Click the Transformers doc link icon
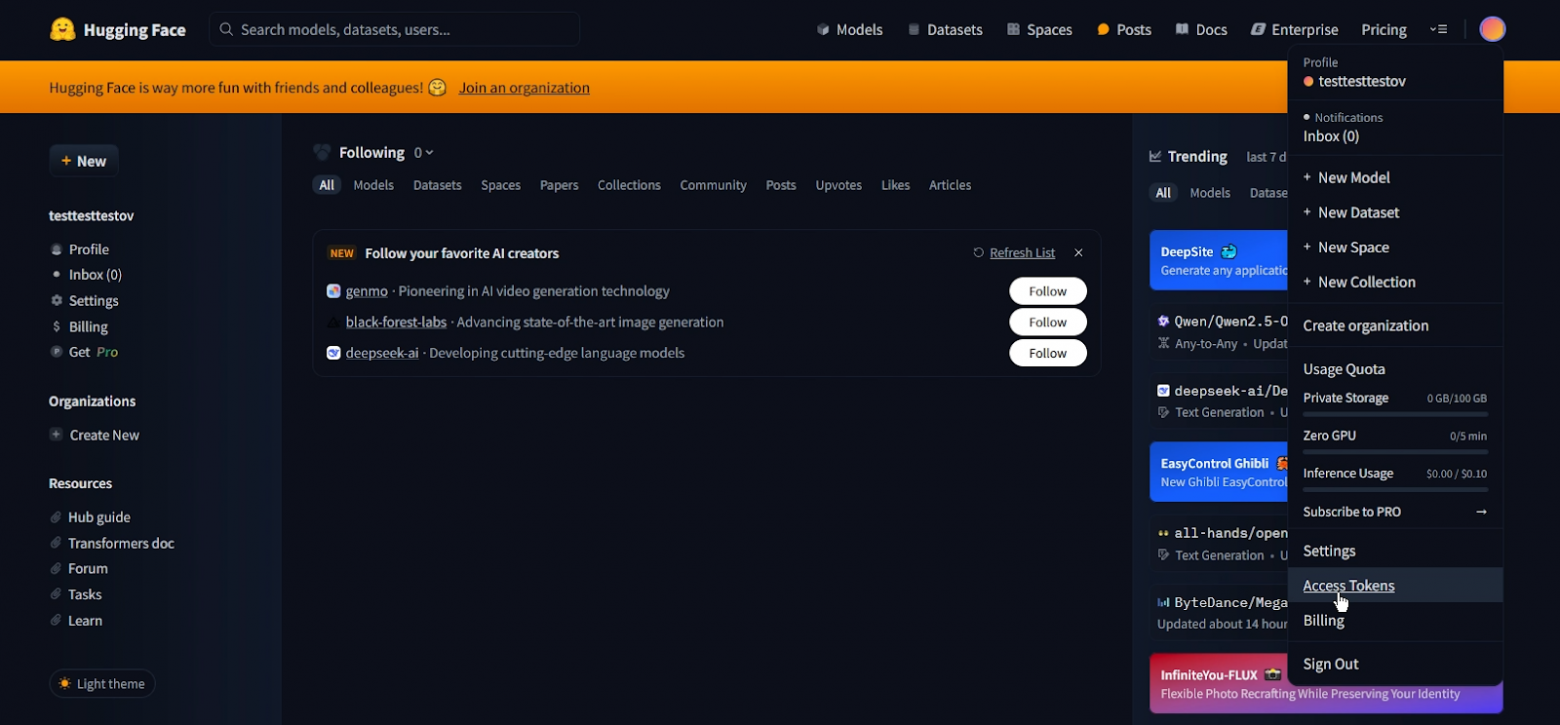 57,543
